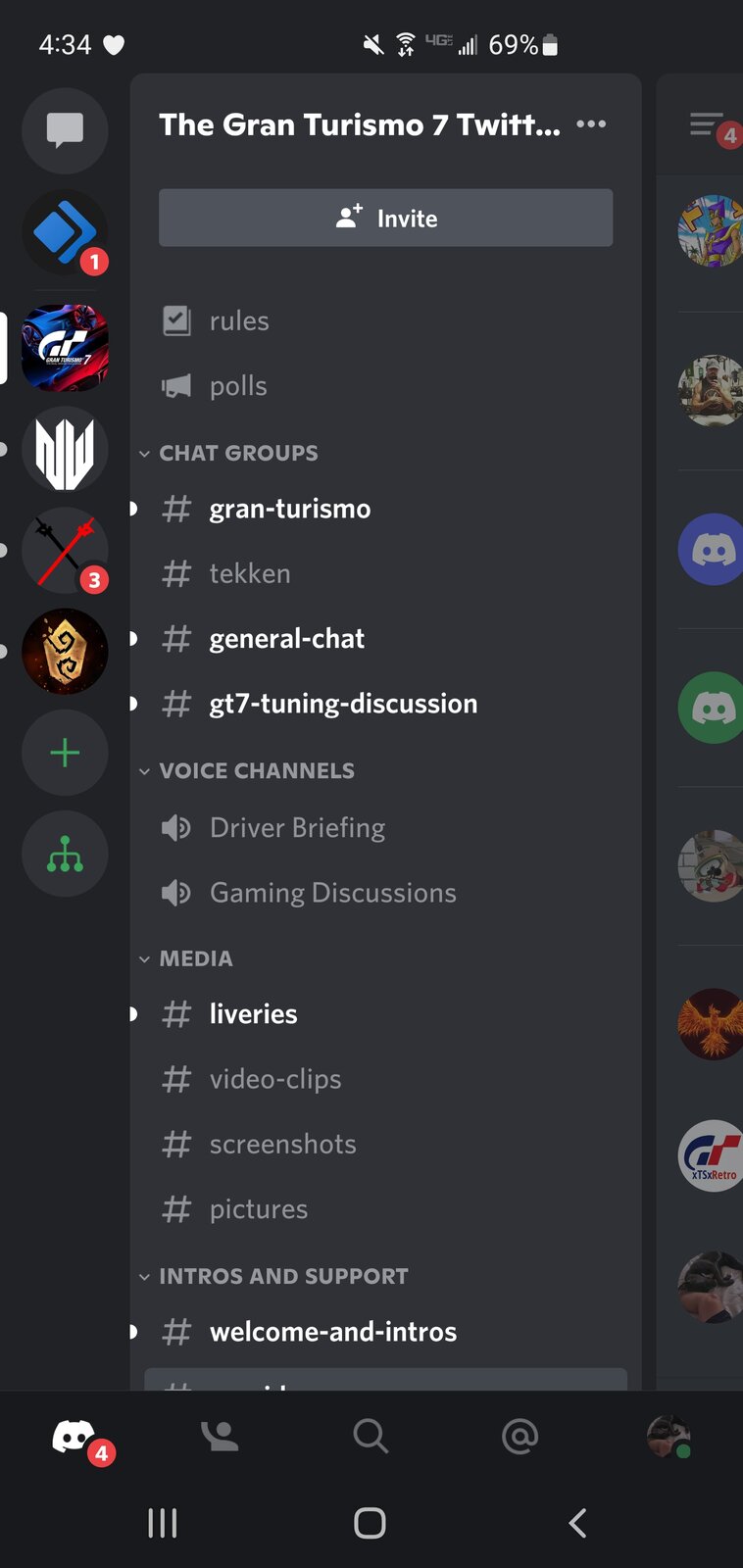Open the gold coffin emblem server icon
The image size is (743, 1568).
coord(65,652)
